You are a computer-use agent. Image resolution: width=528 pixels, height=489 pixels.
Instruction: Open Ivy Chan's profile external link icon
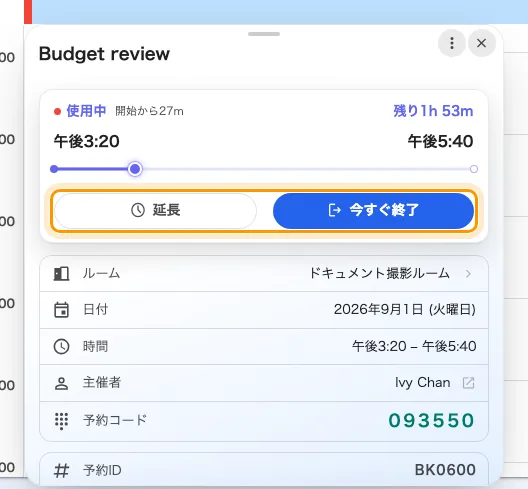pyautogui.click(x=468, y=383)
